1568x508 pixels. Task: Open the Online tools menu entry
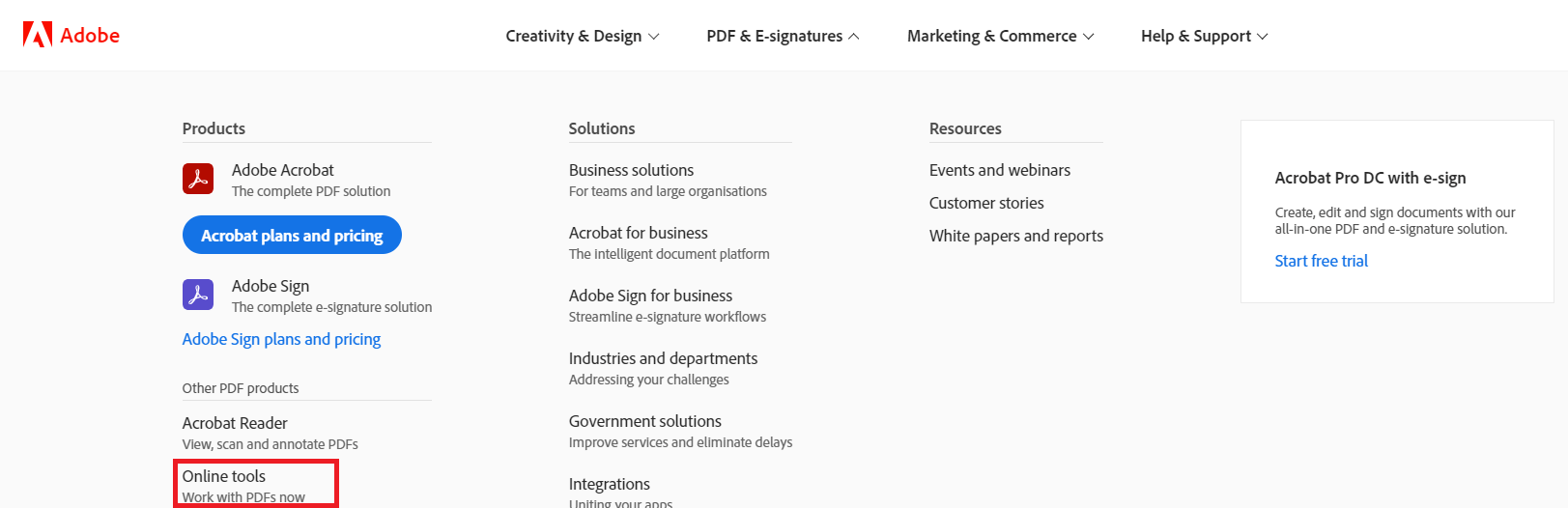point(224,476)
